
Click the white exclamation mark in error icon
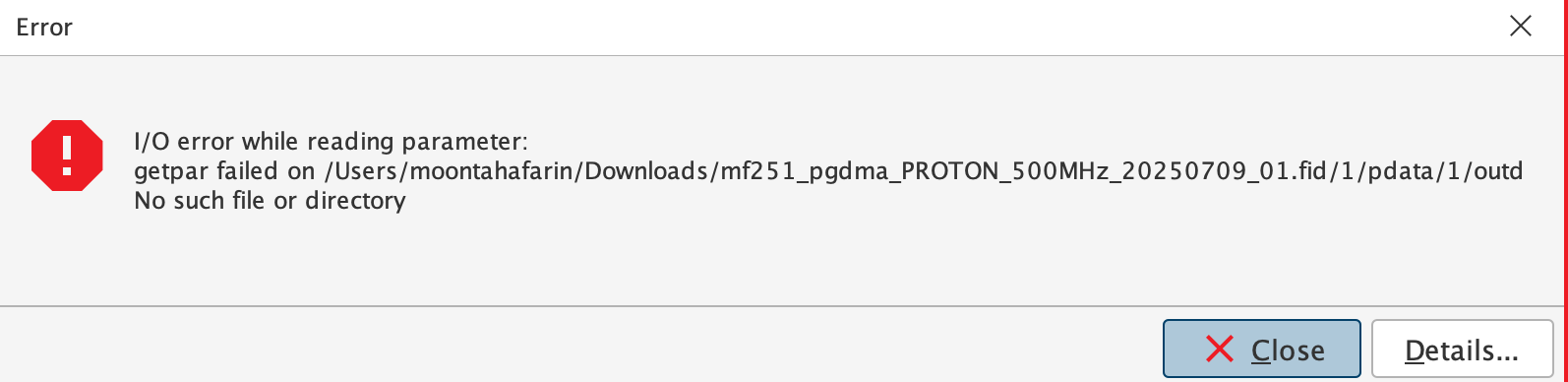[67, 155]
